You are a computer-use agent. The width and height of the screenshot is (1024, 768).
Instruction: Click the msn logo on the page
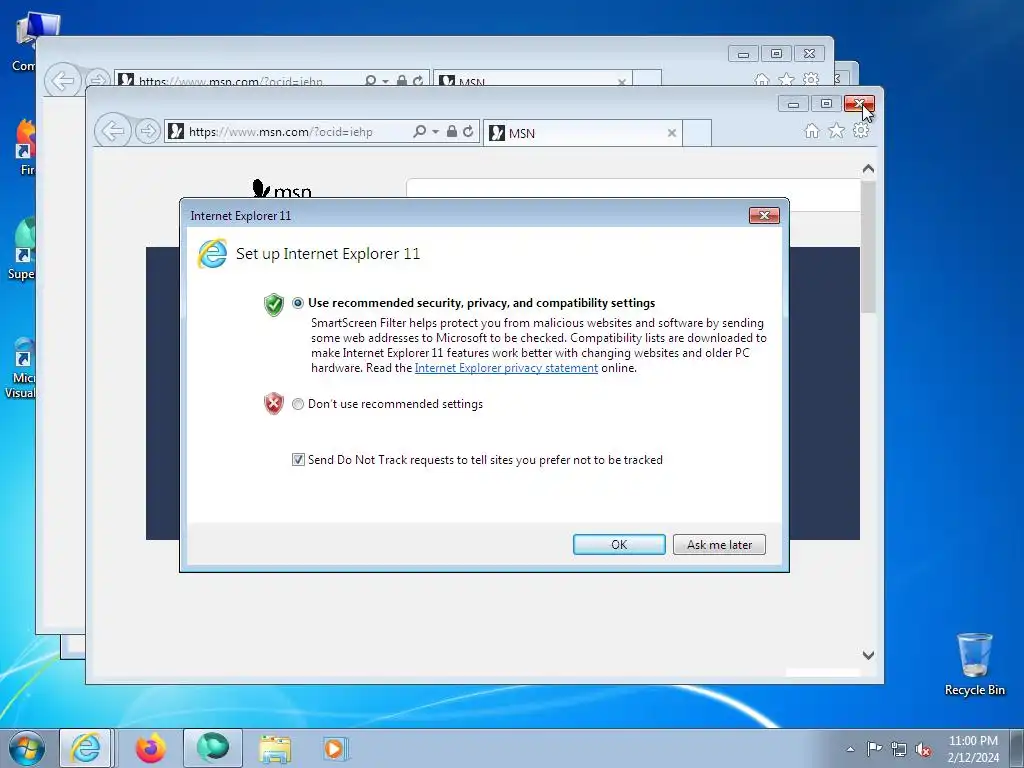coord(281,189)
